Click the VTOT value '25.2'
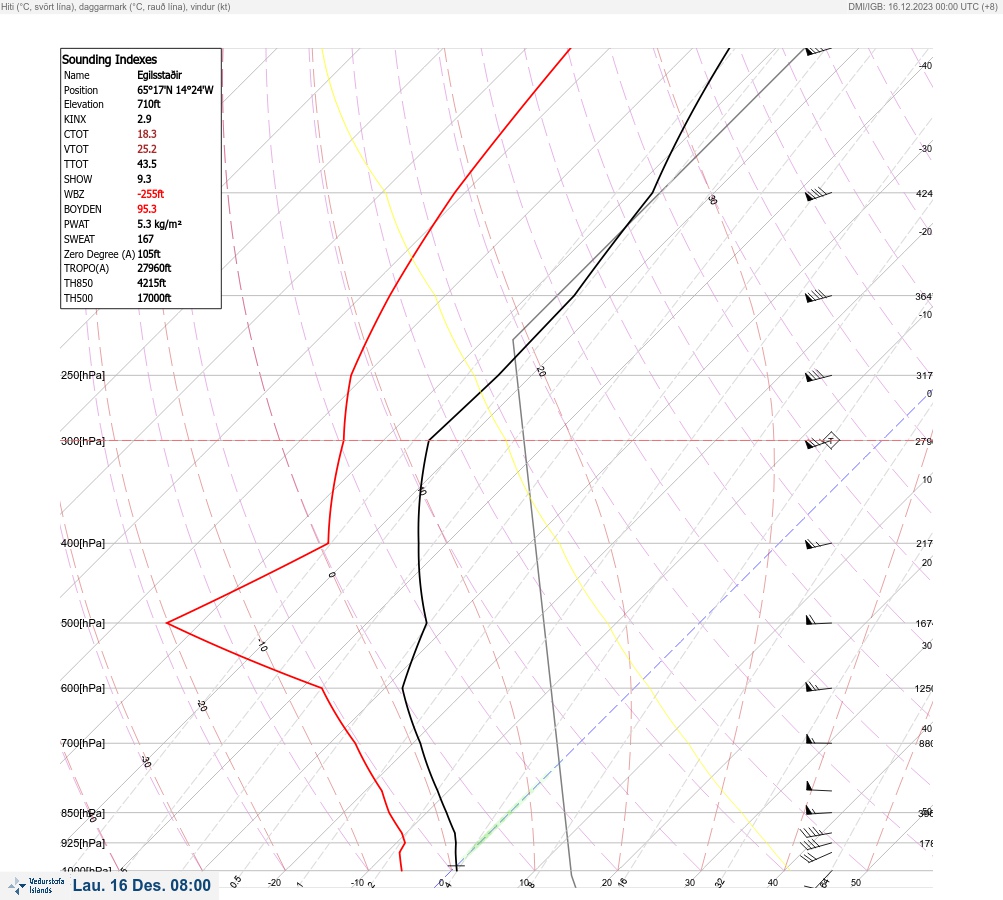The image size is (1003, 900). (x=146, y=149)
